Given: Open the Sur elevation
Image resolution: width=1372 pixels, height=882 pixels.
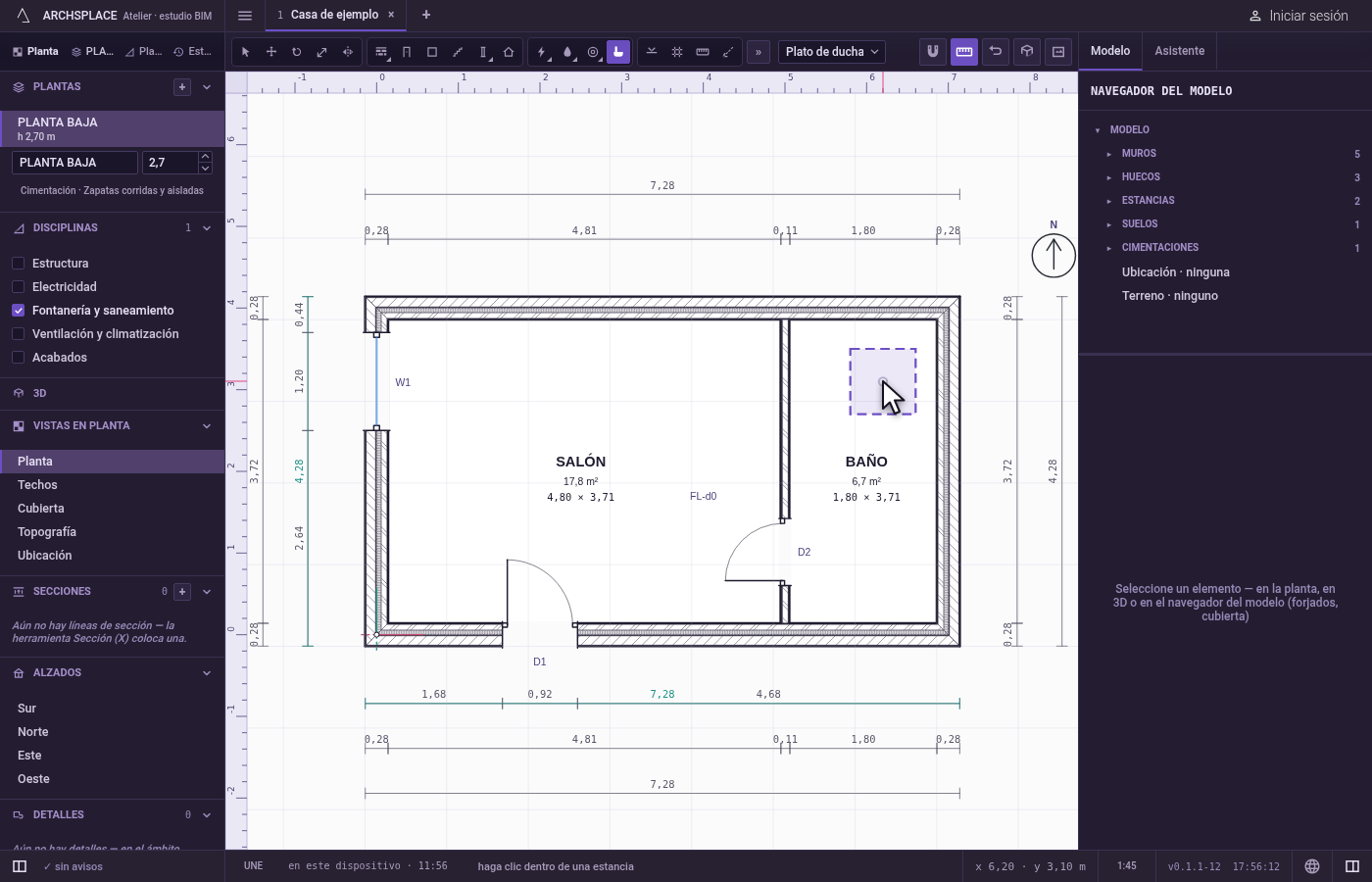Looking at the screenshot, I should tap(113, 709).
